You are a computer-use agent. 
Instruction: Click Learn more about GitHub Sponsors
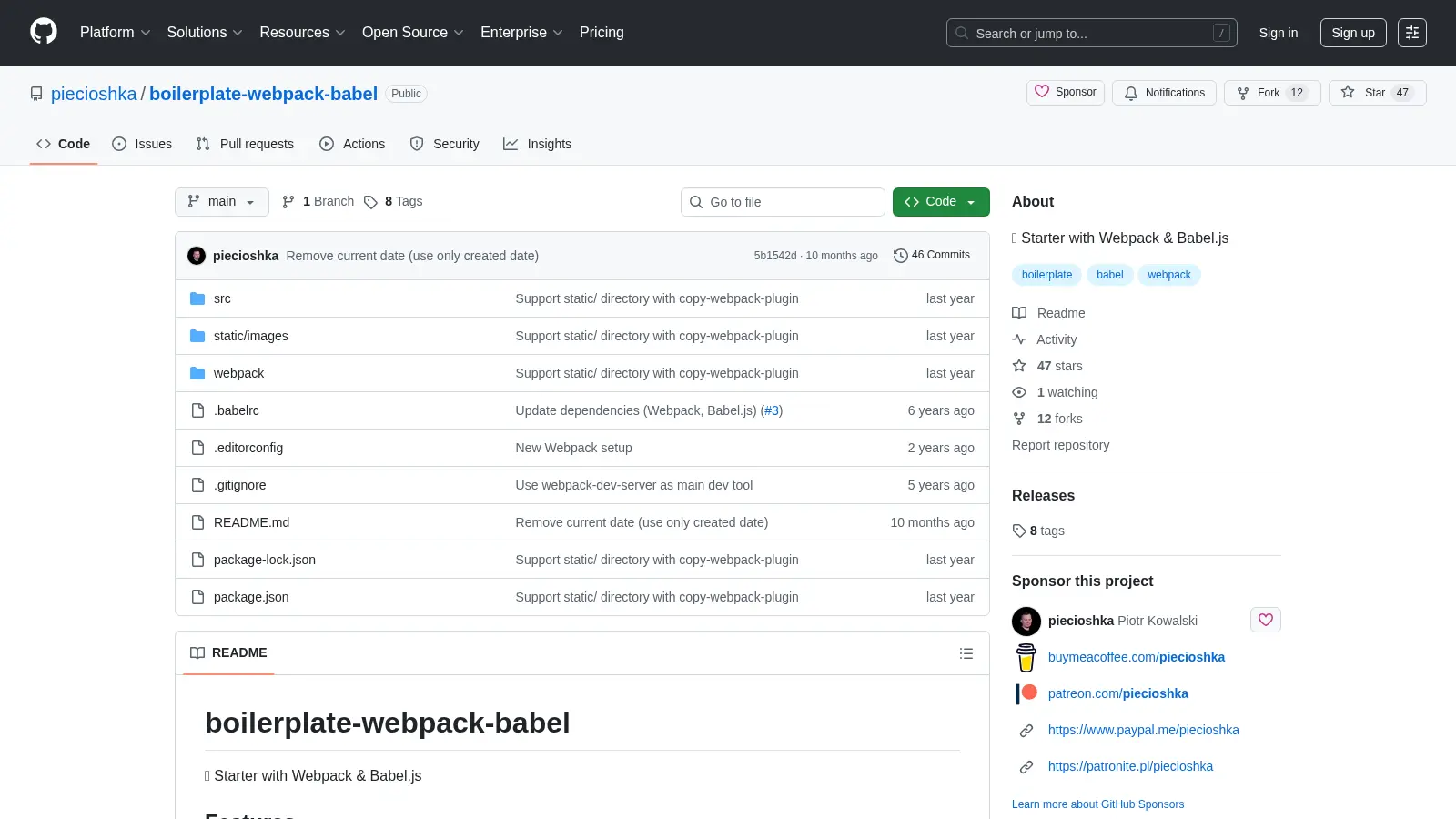click(1097, 804)
